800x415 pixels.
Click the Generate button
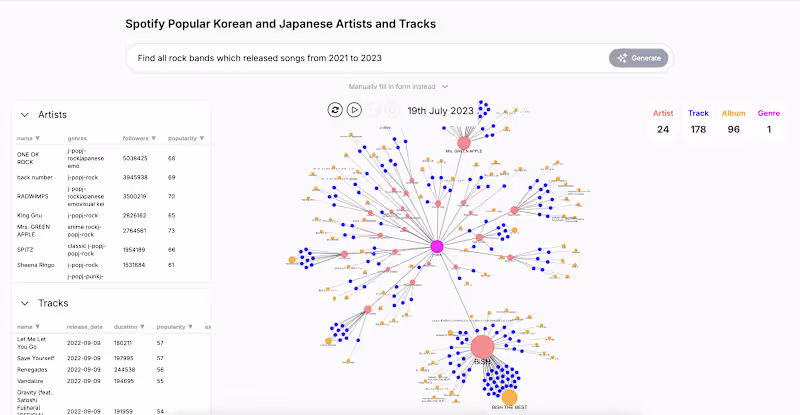pos(638,58)
